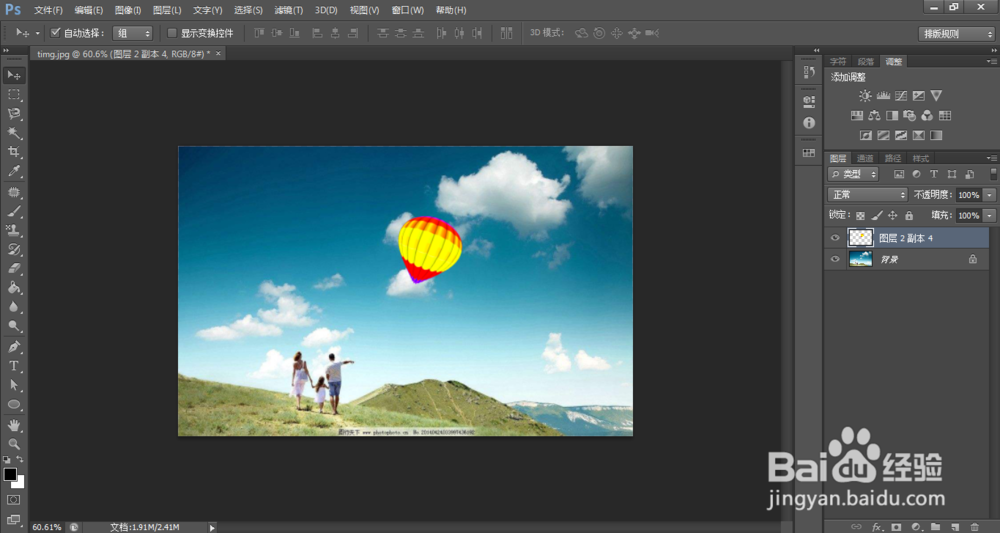Open the fill slider dropdown arrow

pyautogui.click(x=990, y=215)
